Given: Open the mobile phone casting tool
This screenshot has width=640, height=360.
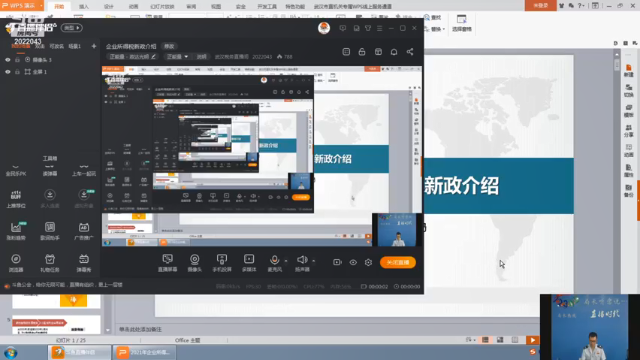Looking at the screenshot, I should (222, 263).
